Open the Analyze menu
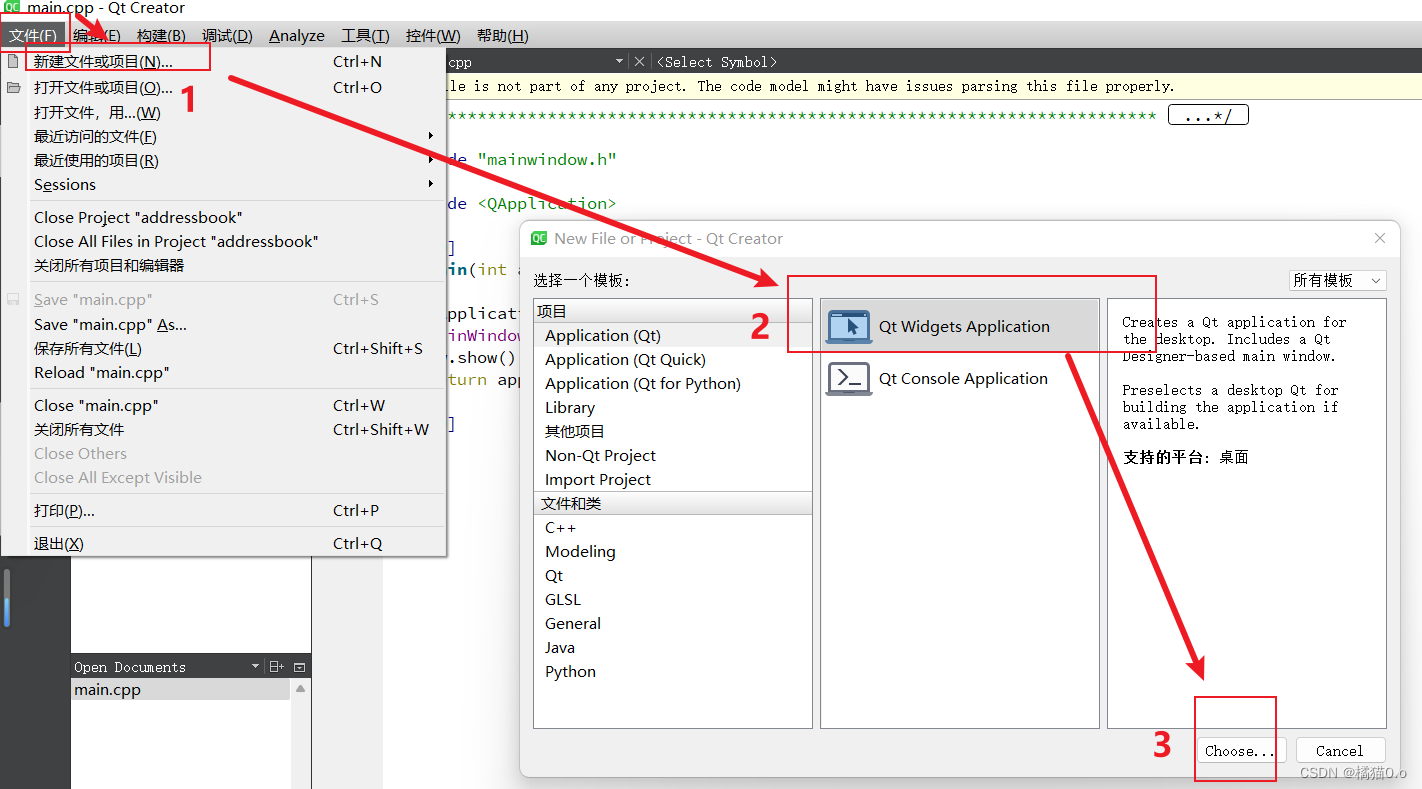This screenshot has height=789, width=1422. (297, 36)
